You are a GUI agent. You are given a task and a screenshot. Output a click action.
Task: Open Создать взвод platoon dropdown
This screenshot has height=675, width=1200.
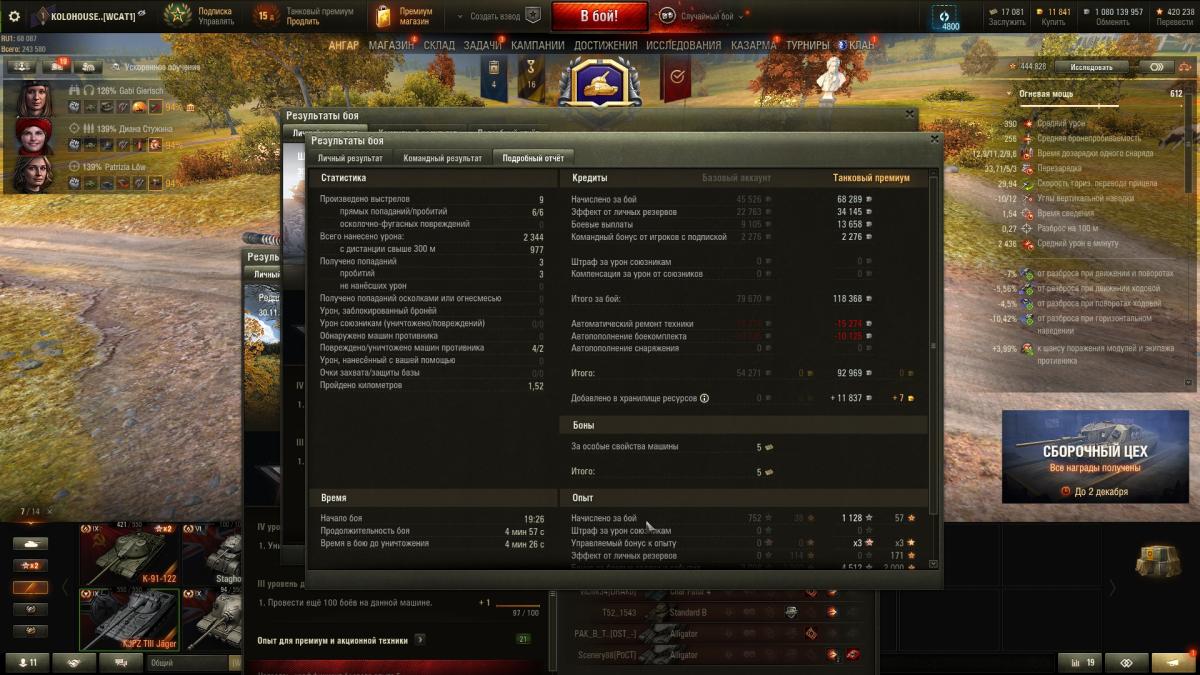497,16
